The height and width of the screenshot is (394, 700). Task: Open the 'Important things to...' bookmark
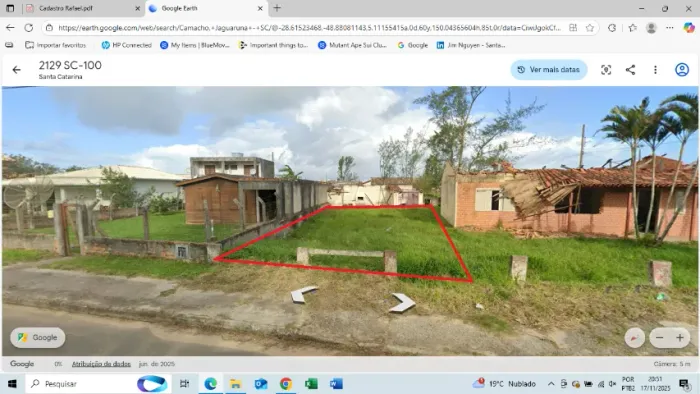273,45
